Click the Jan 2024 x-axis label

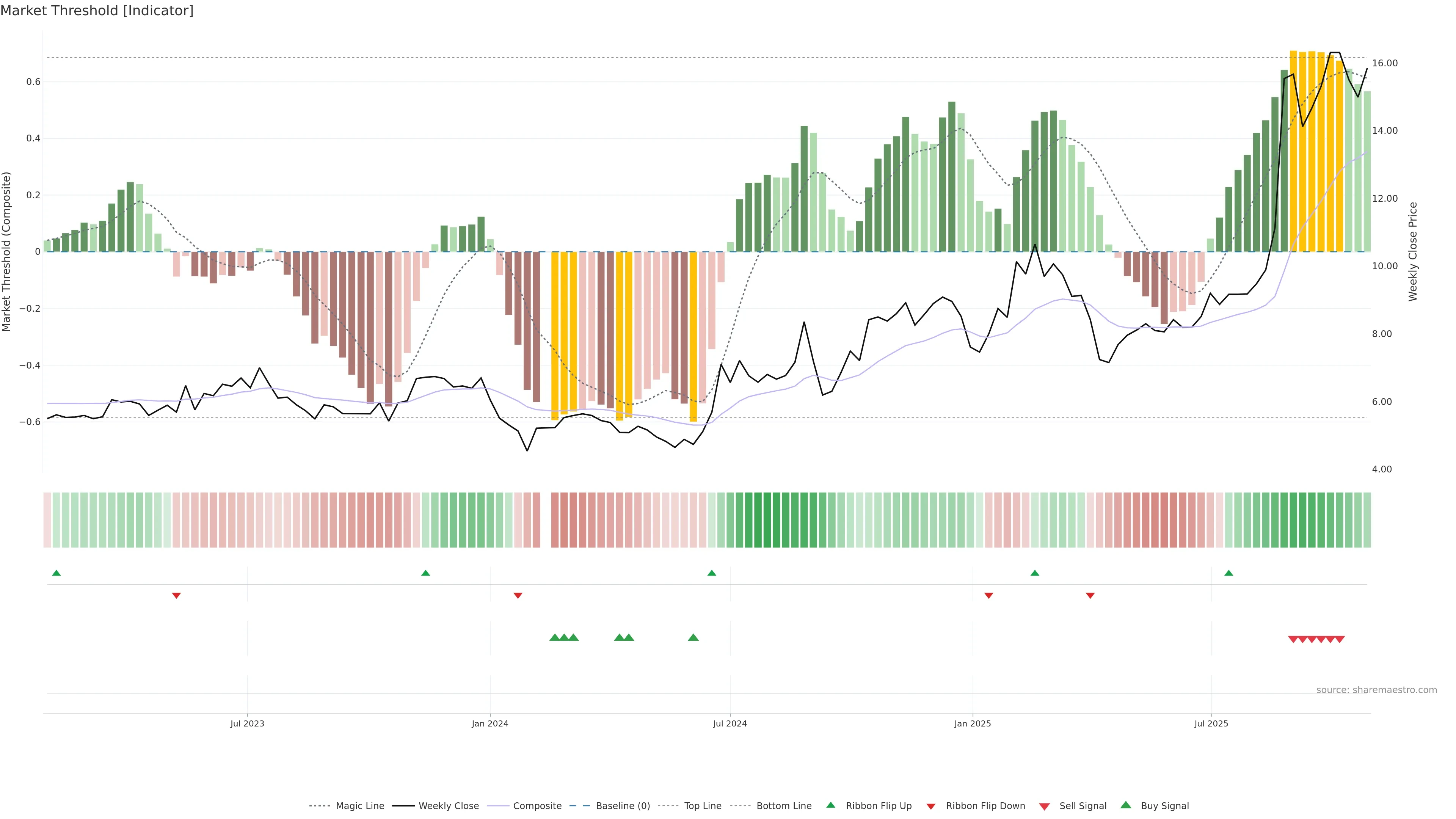490,723
